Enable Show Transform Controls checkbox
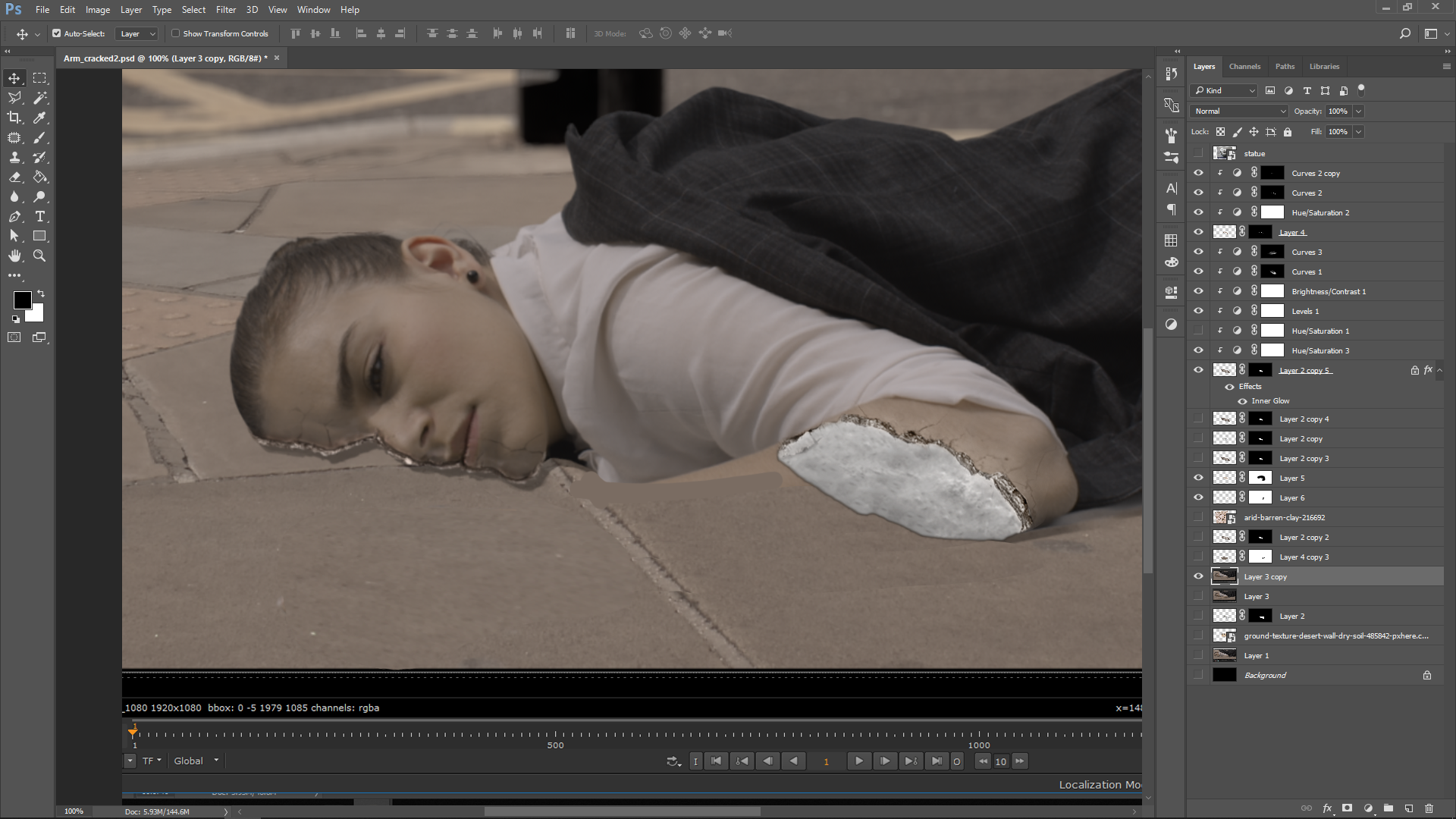The width and height of the screenshot is (1456, 819). [x=176, y=33]
